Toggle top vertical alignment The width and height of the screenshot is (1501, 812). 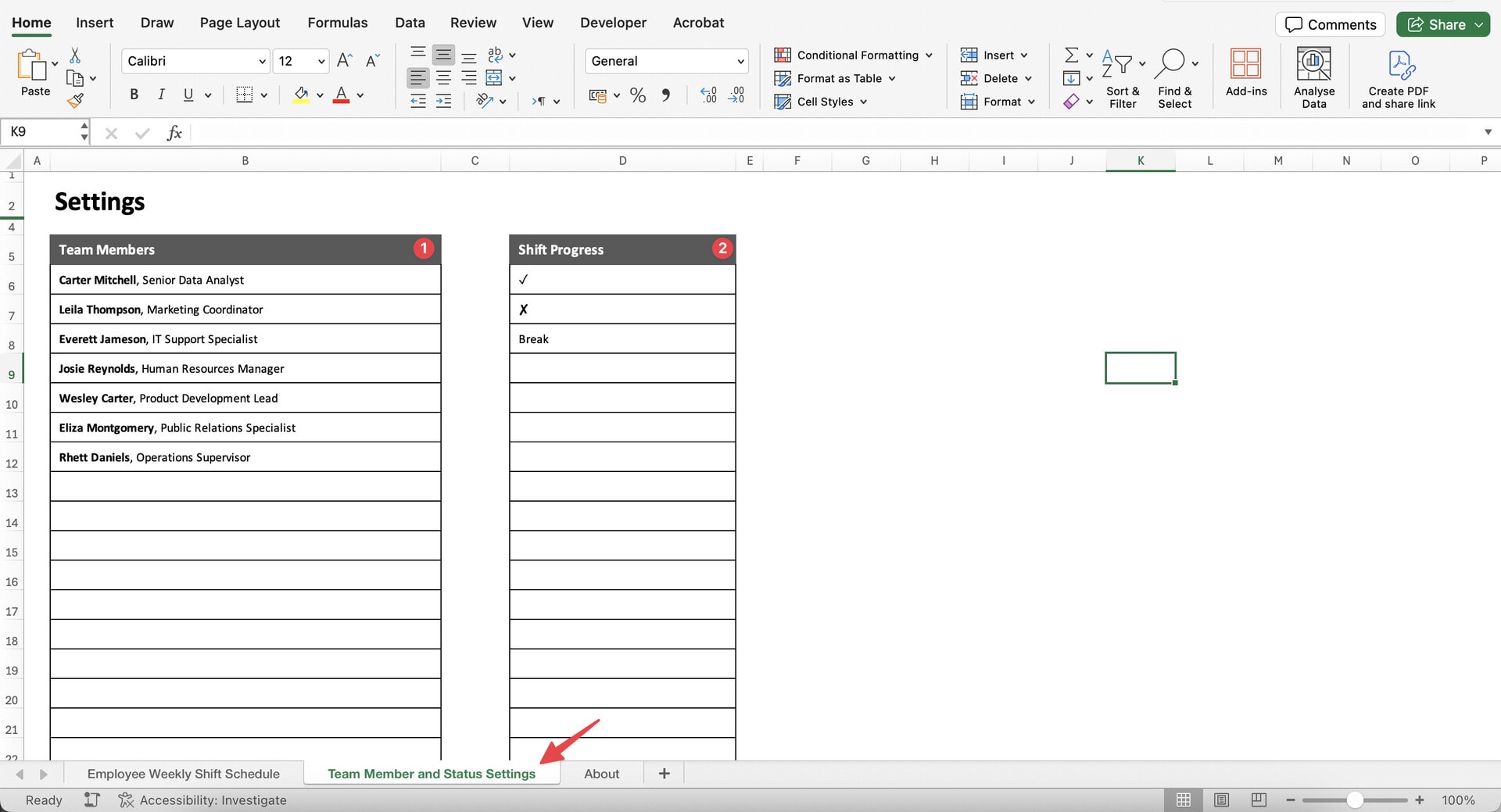(x=418, y=54)
